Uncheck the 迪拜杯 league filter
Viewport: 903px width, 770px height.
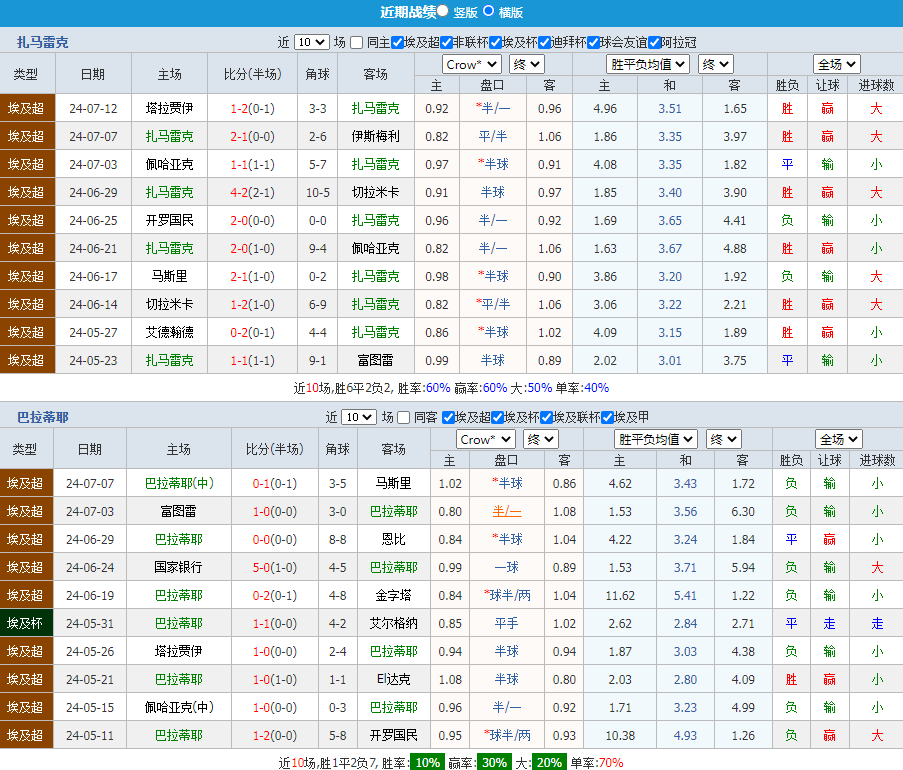pyautogui.click(x=545, y=42)
